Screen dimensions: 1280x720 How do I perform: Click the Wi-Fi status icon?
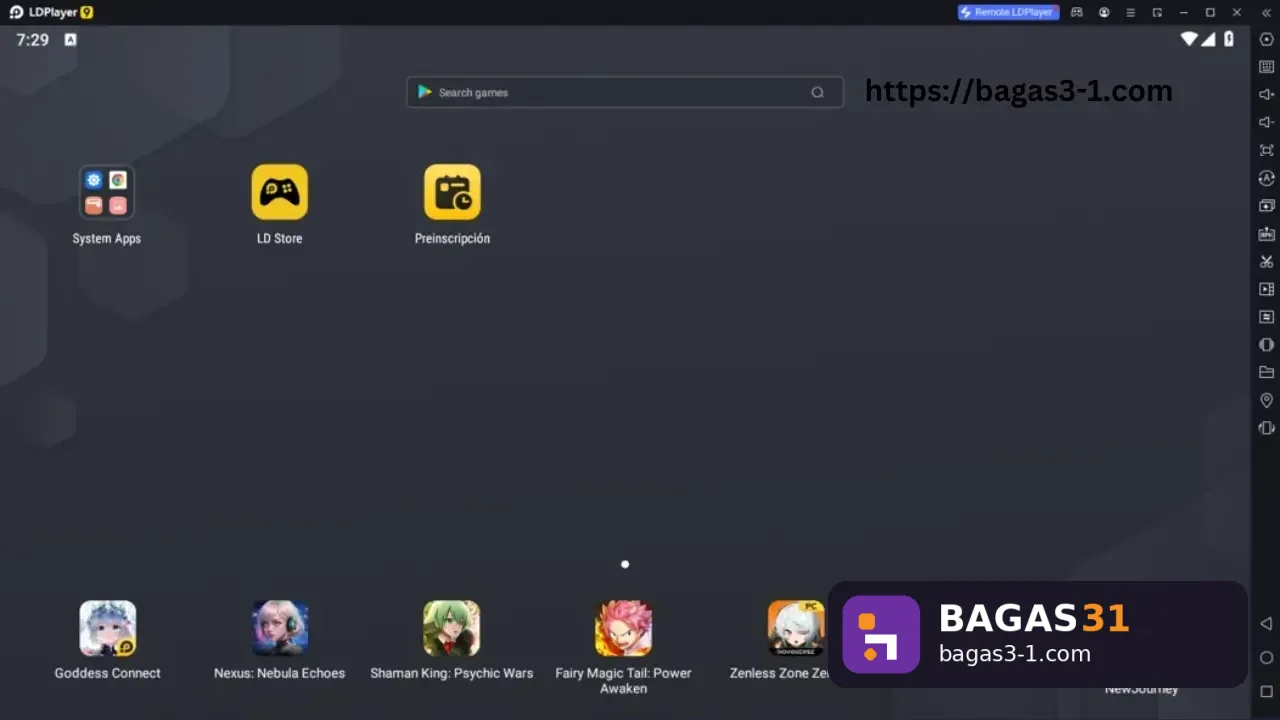point(1189,39)
